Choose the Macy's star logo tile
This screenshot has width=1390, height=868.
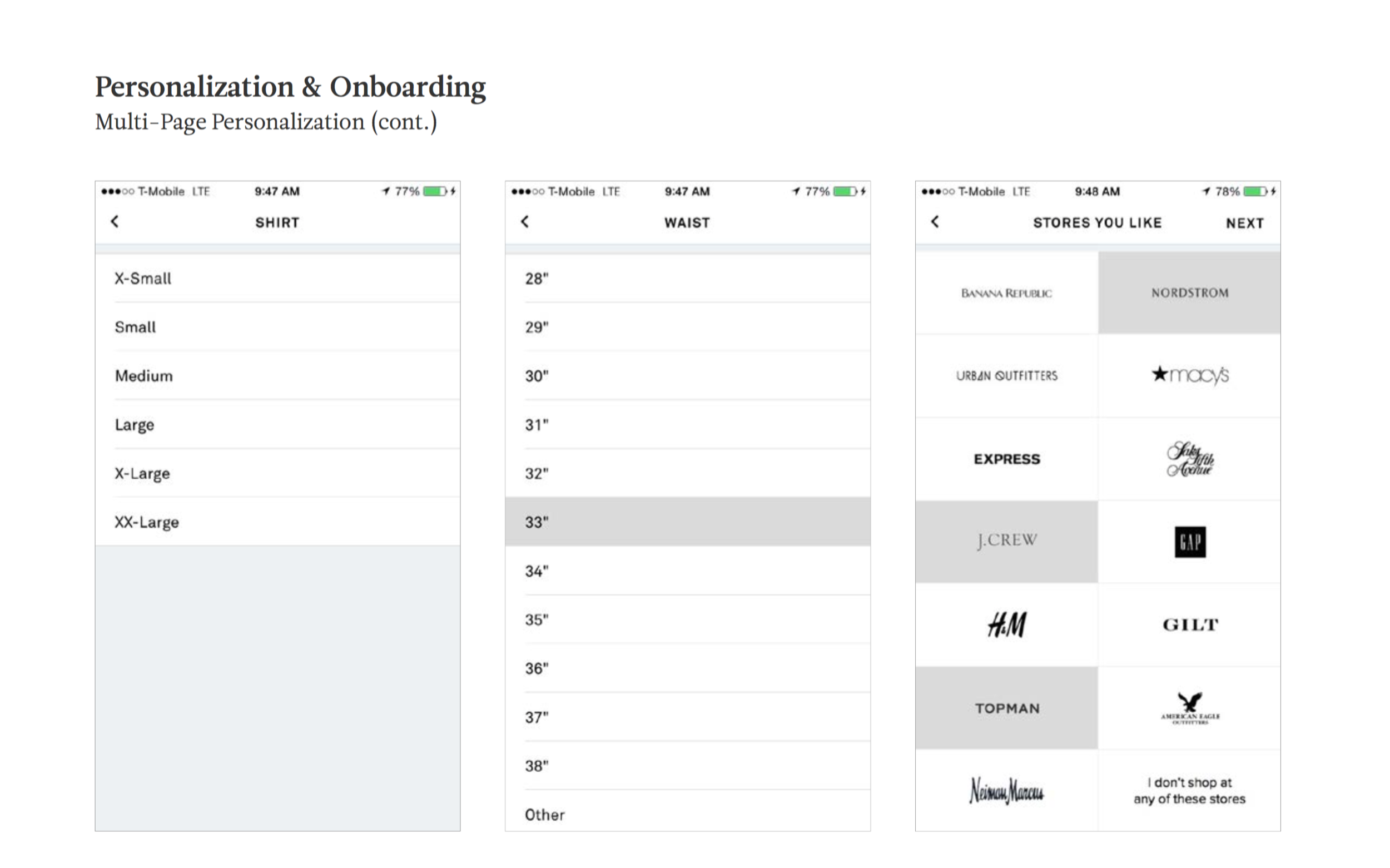click(x=1190, y=375)
